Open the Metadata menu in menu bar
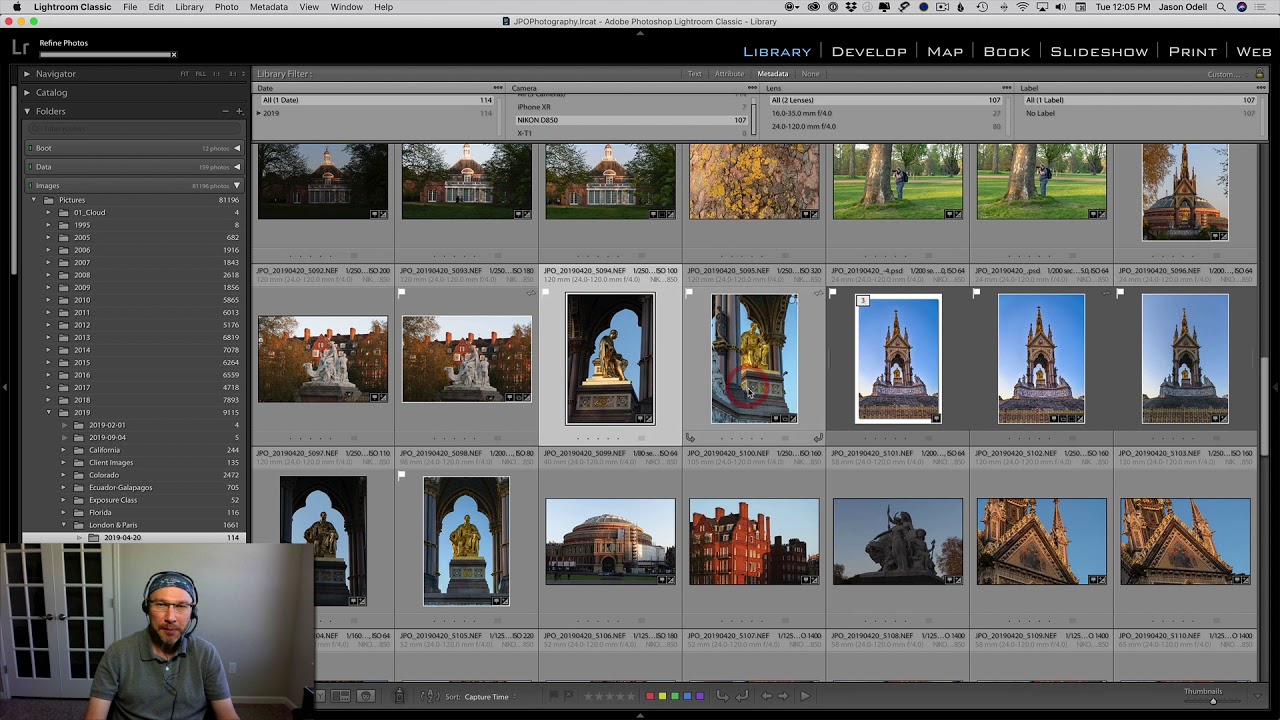1280x720 pixels. 268,7
